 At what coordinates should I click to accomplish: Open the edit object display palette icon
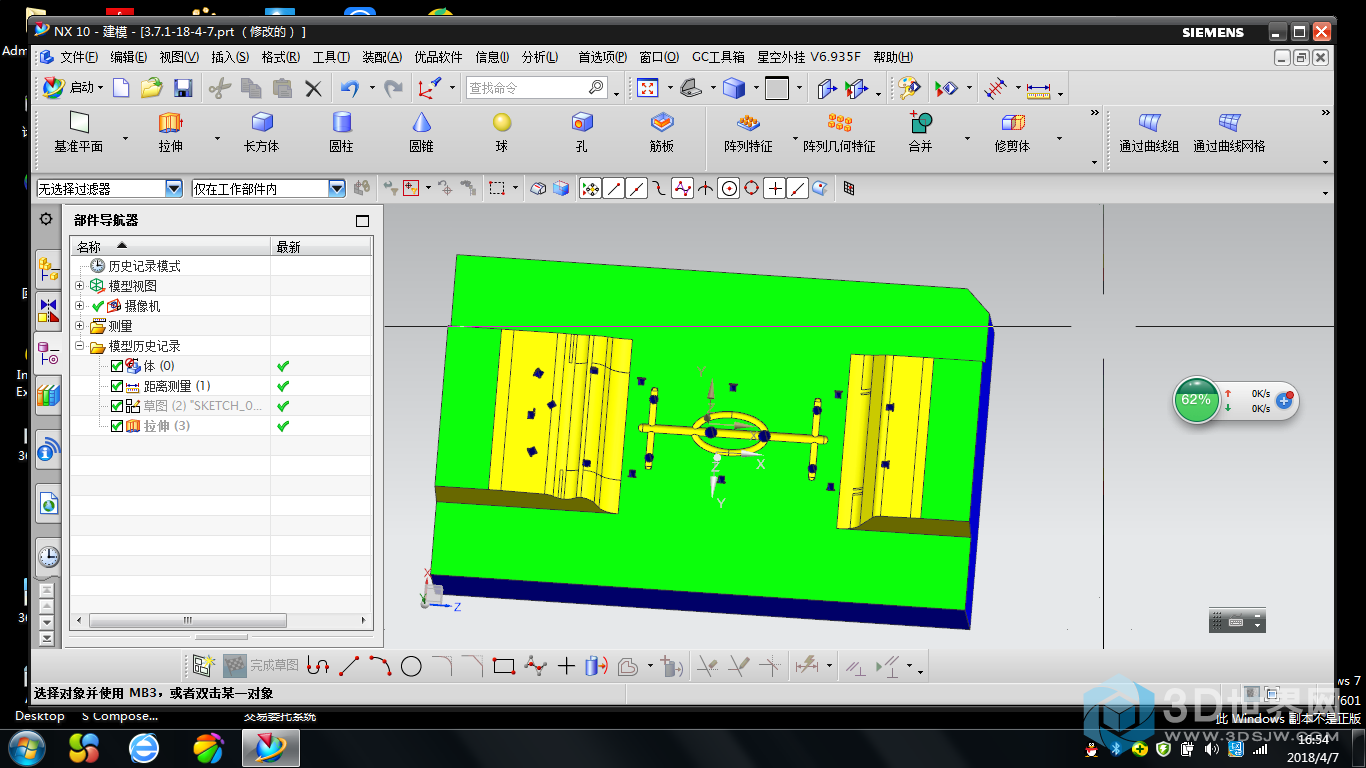tap(908, 88)
